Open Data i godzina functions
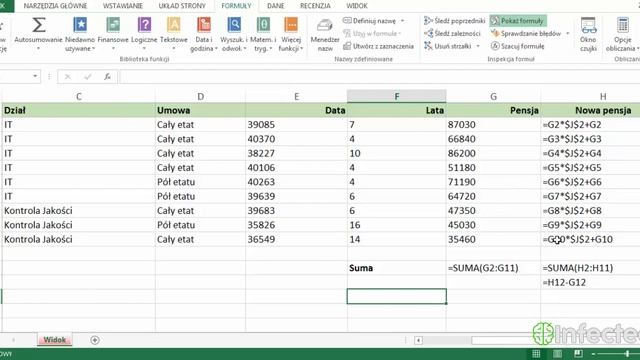This screenshot has height=360, width=640. (x=204, y=25)
